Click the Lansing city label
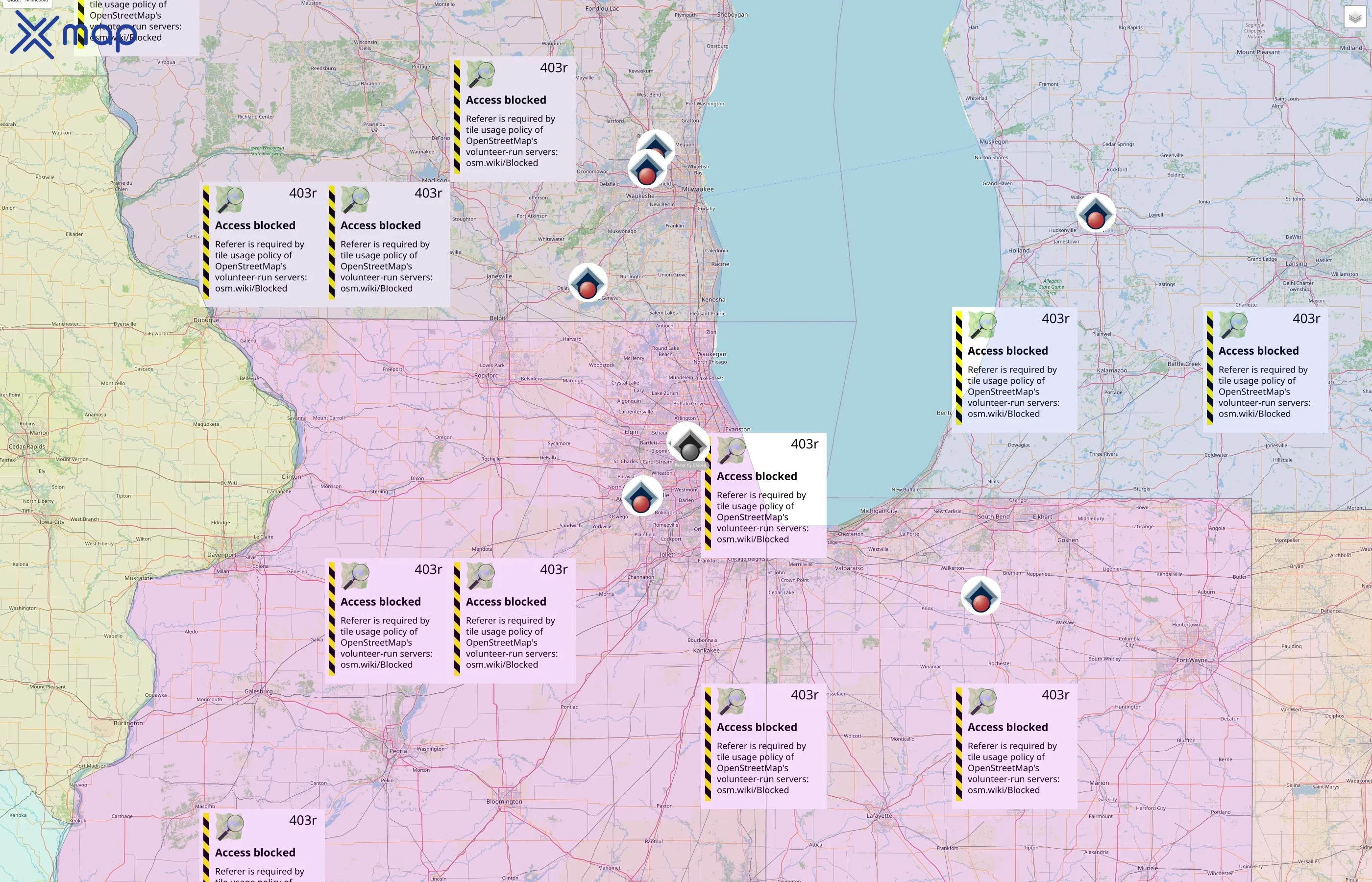 1296,264
